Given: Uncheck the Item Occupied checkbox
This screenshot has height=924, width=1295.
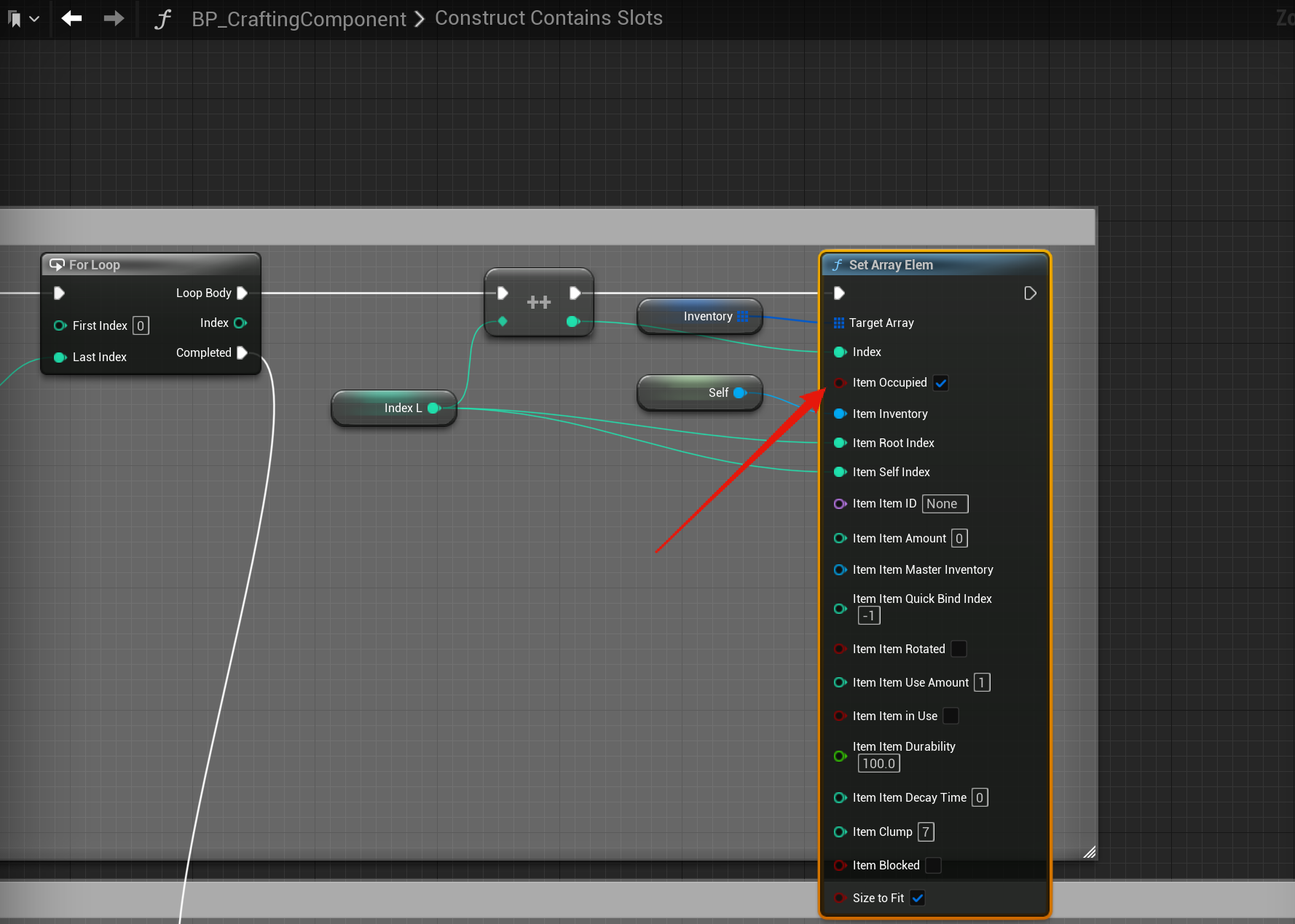Looking at the screenshot, I should click(940, 382).
